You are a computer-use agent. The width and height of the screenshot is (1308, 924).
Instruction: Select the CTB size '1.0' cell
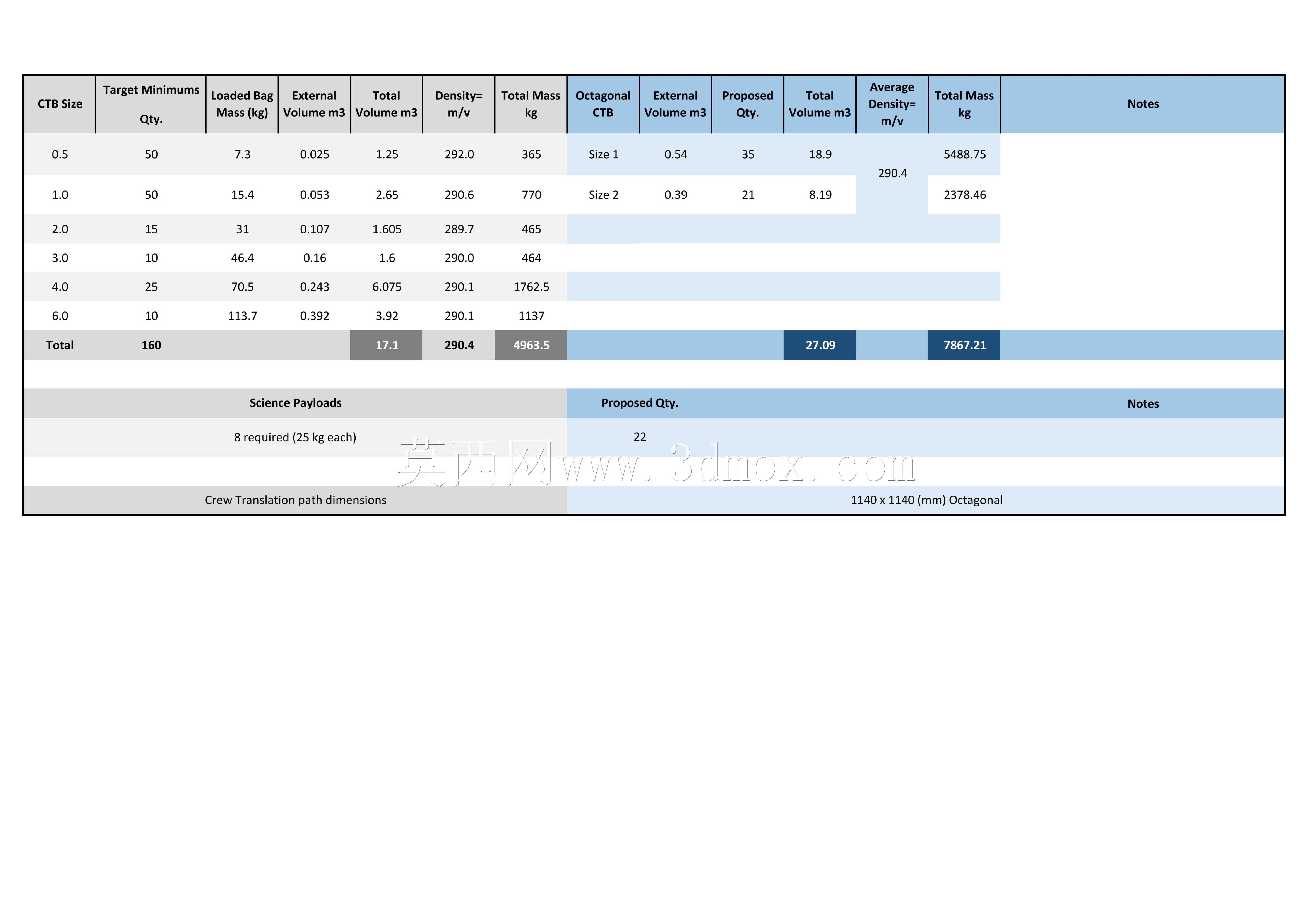point(60,195)
